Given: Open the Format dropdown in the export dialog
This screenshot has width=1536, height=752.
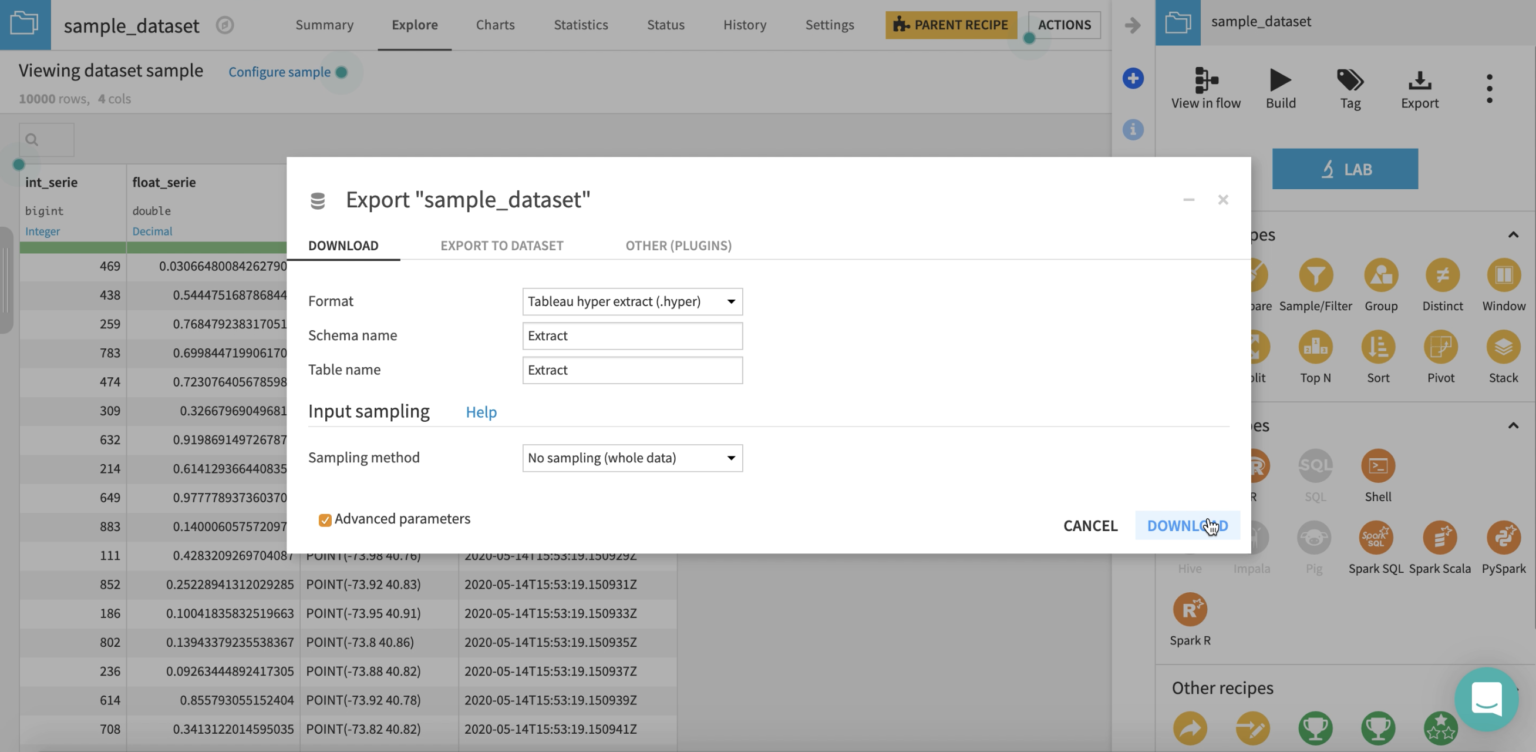Looking at the screenshot, I should coord(632,301).
